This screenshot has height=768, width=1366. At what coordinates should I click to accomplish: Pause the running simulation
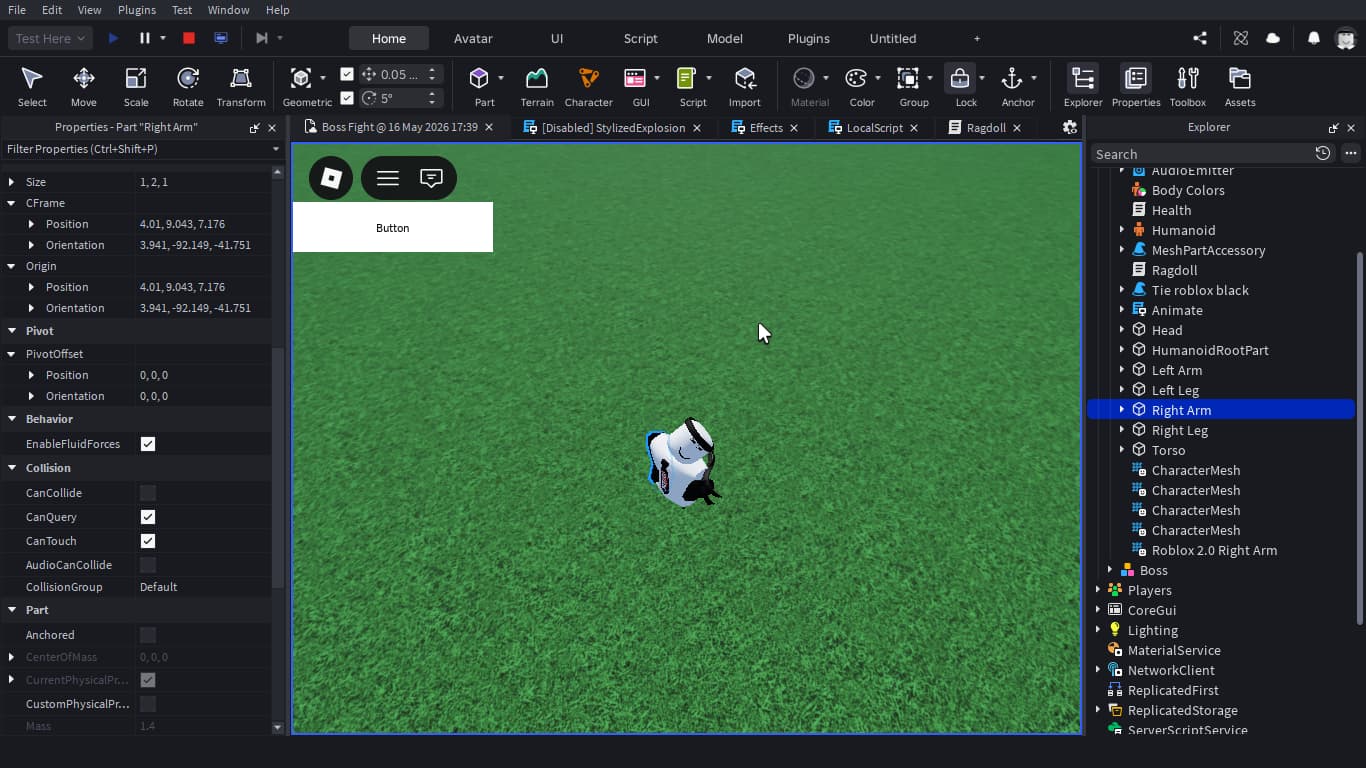(x=145, y=38)
